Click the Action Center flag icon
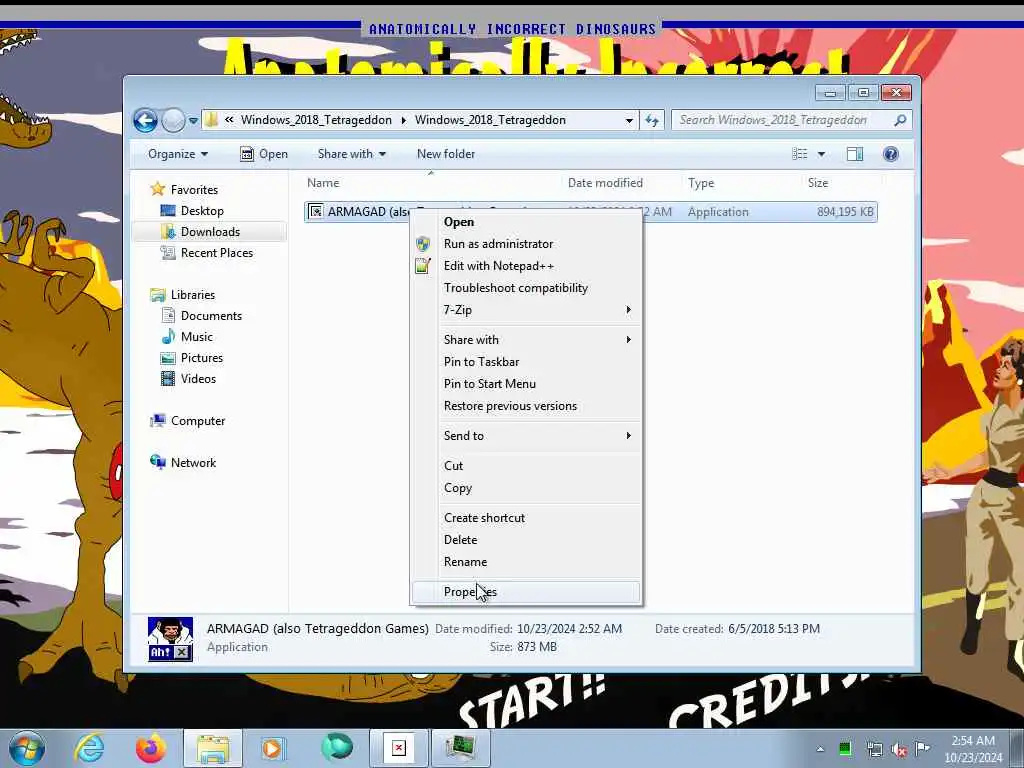The height and width of the screenshot is (768, 1024). coord(922,748)
